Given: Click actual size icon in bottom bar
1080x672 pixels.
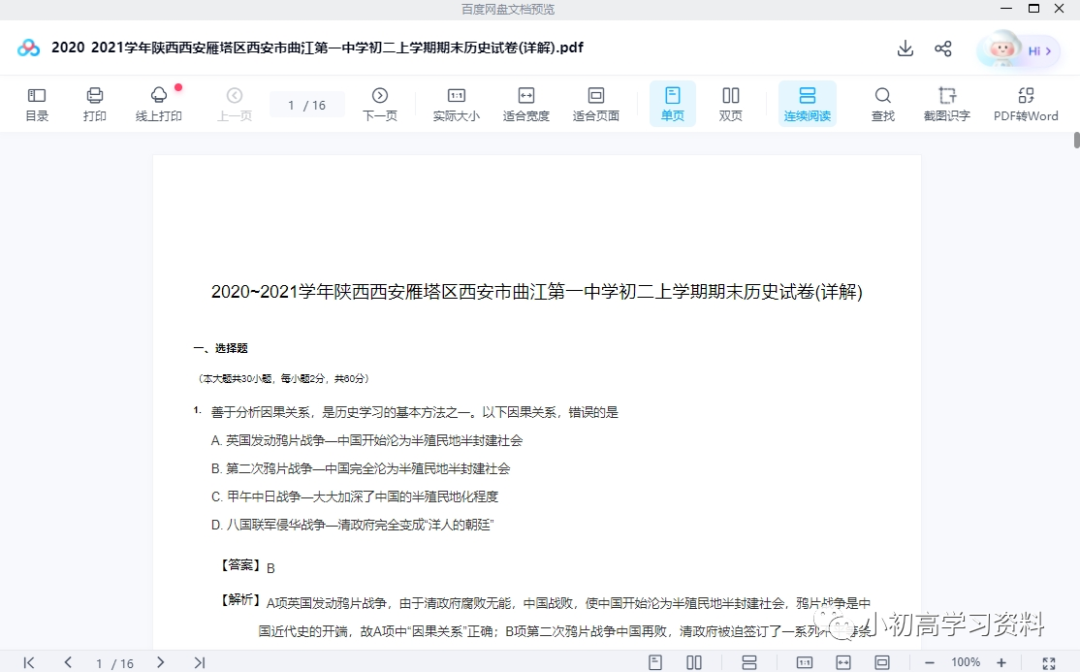Looking at the screenshot, I should coord(804,662).
